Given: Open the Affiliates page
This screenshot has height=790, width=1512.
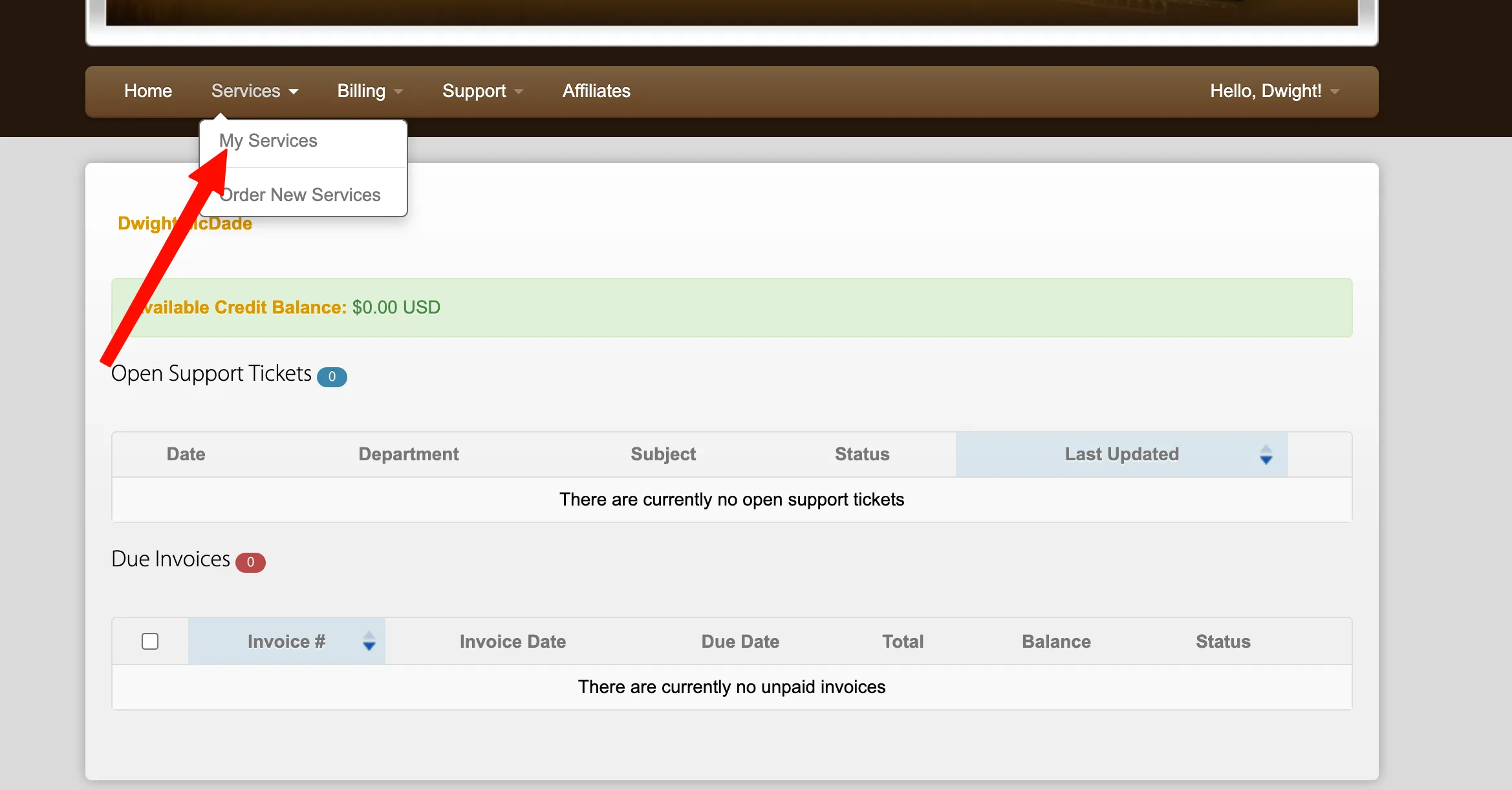Looking at the screenshot, I should [x=596, y=91].
